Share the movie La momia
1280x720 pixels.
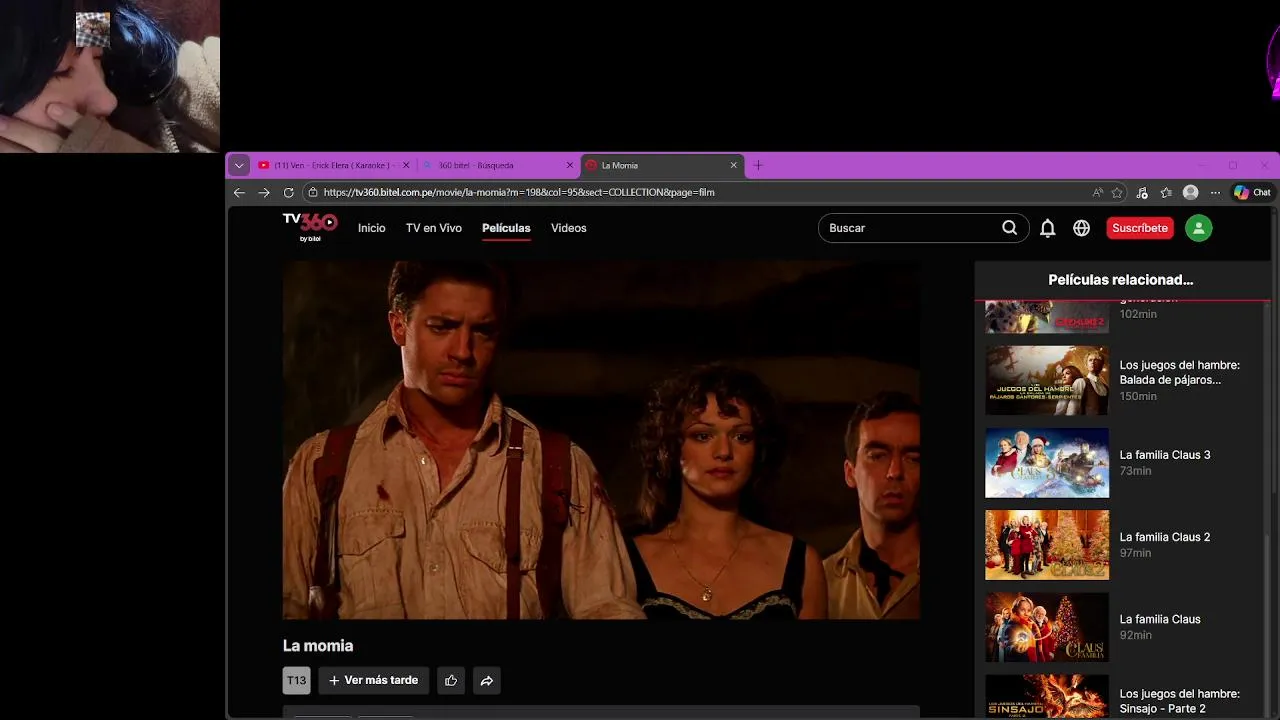coord(486,680)
